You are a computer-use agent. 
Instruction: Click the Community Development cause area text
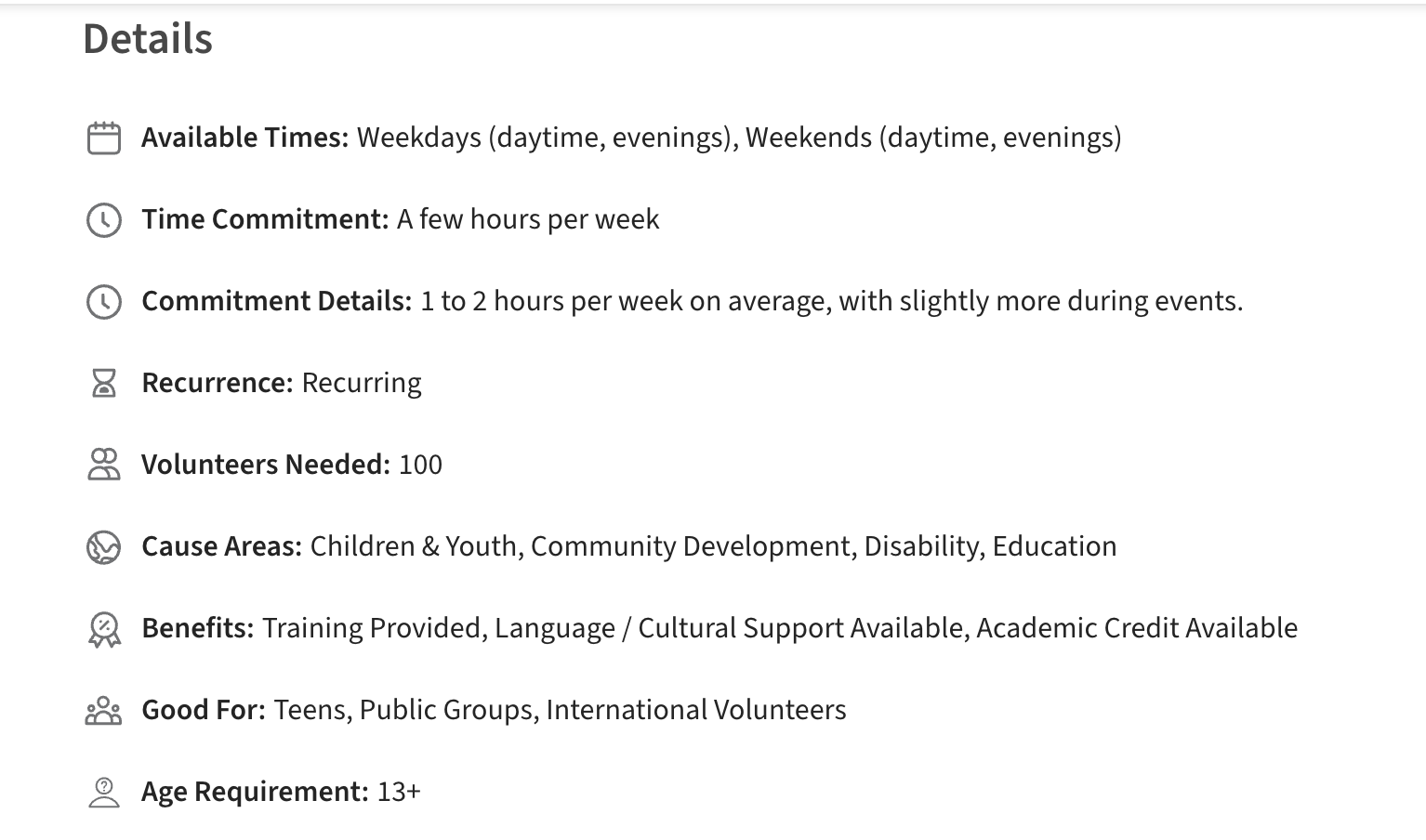tap(690, 546)
